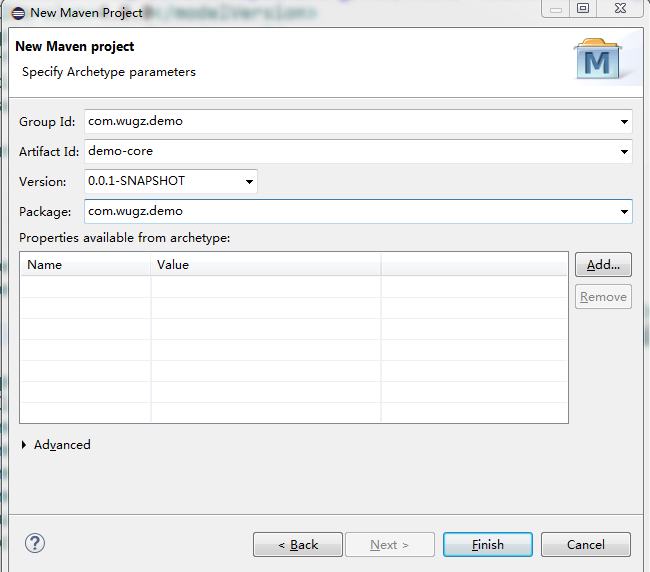
Task: Click the Maven M wizard banner icon
Action: [597, 59]
